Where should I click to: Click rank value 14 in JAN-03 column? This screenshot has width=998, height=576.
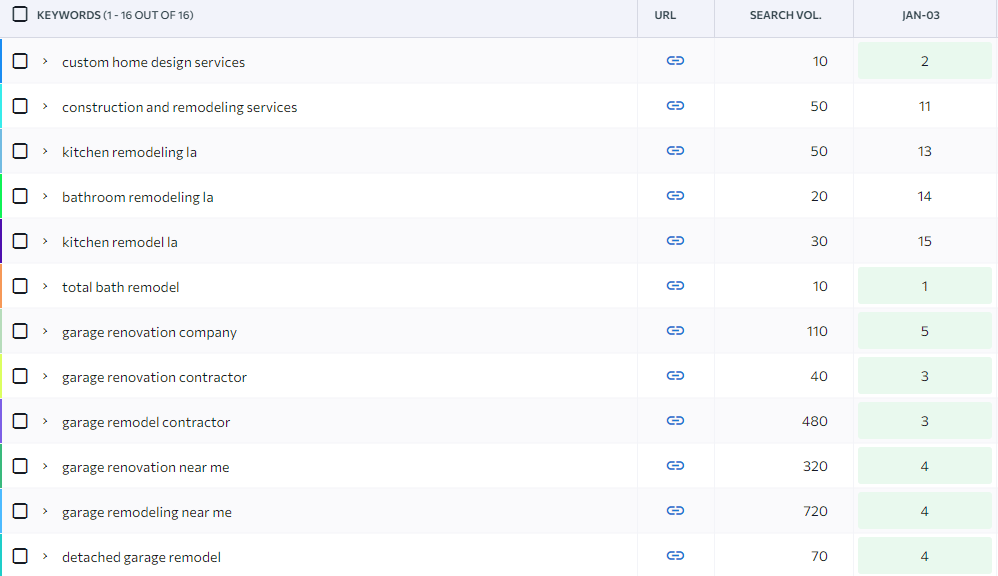(925, 196)
